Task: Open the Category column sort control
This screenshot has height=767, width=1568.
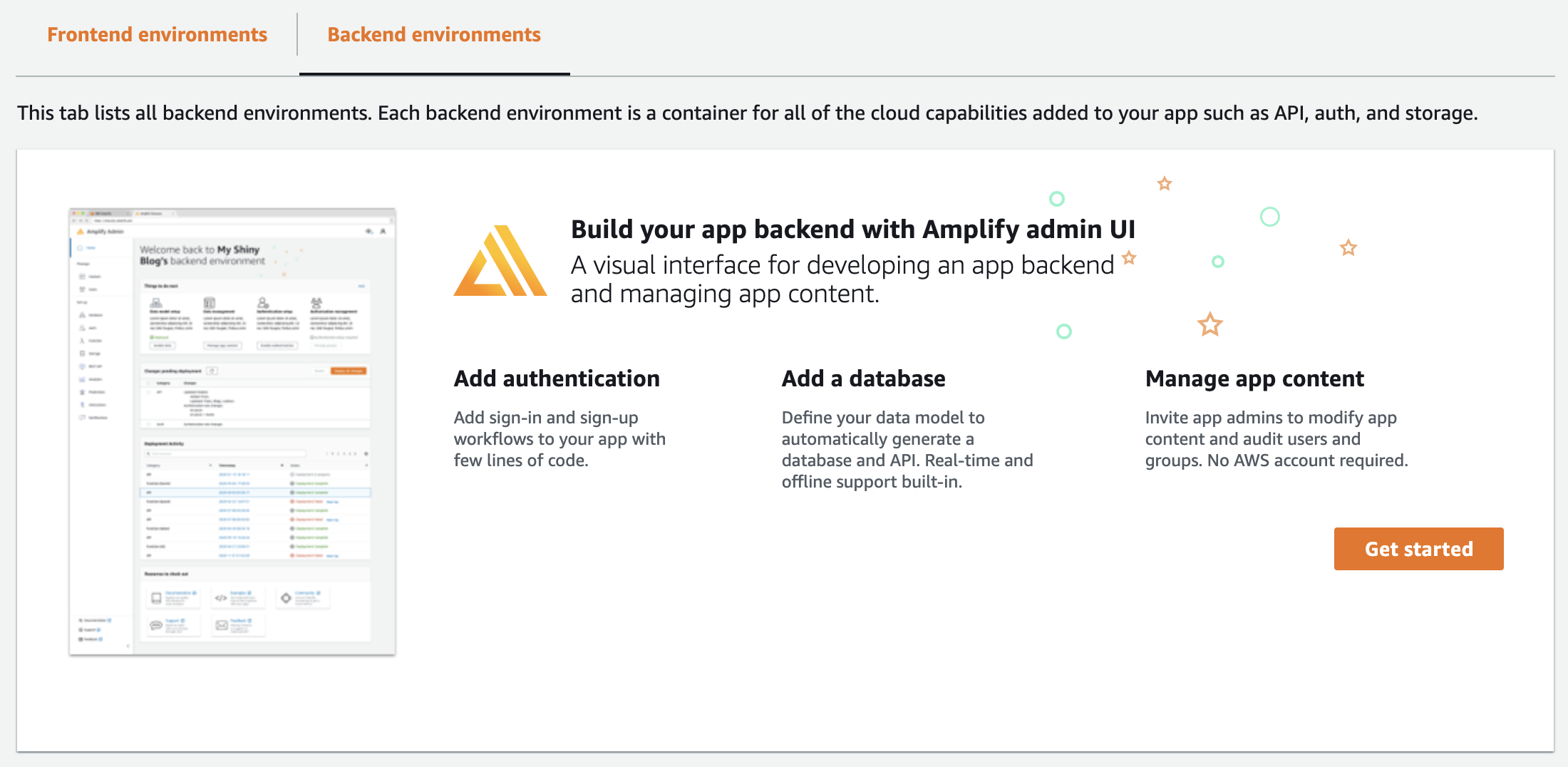Action: click(x=210, y=465)
